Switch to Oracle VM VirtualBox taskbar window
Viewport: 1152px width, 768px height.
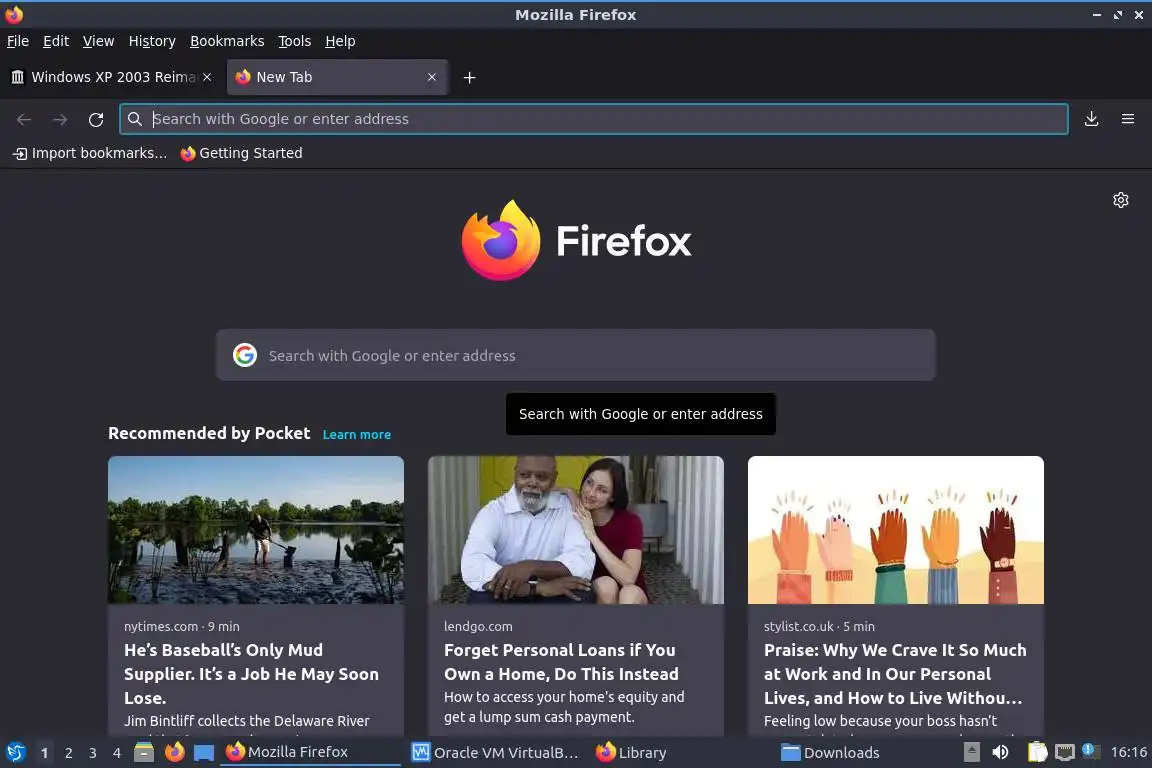[x=496, y=753]
